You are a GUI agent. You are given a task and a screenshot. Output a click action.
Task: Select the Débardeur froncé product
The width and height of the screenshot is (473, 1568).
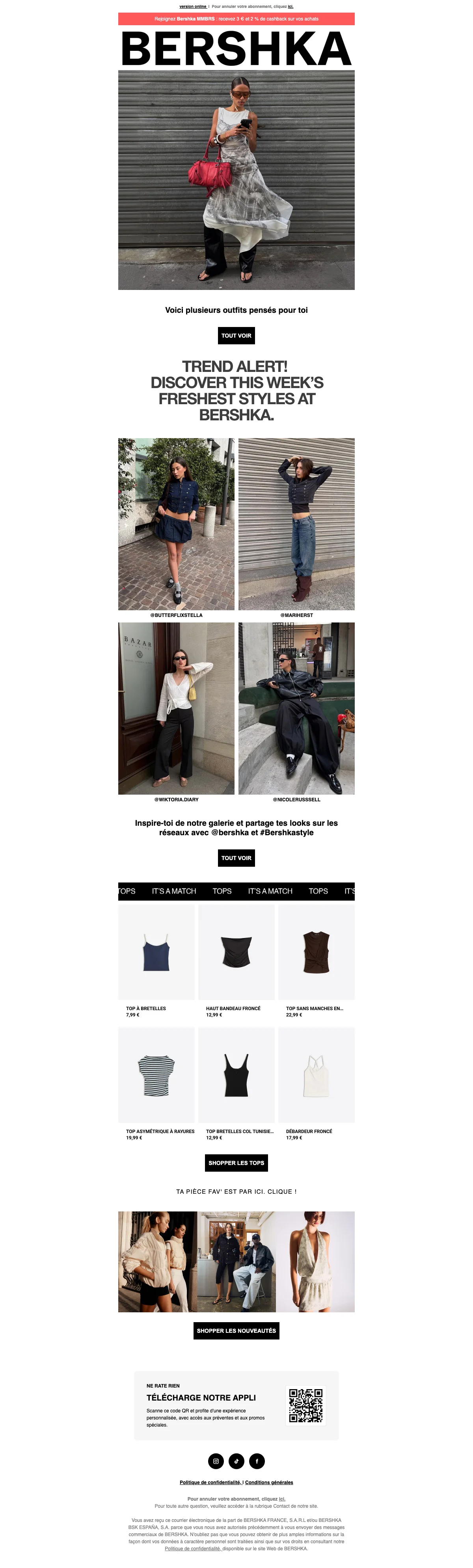pos(317,1083)
